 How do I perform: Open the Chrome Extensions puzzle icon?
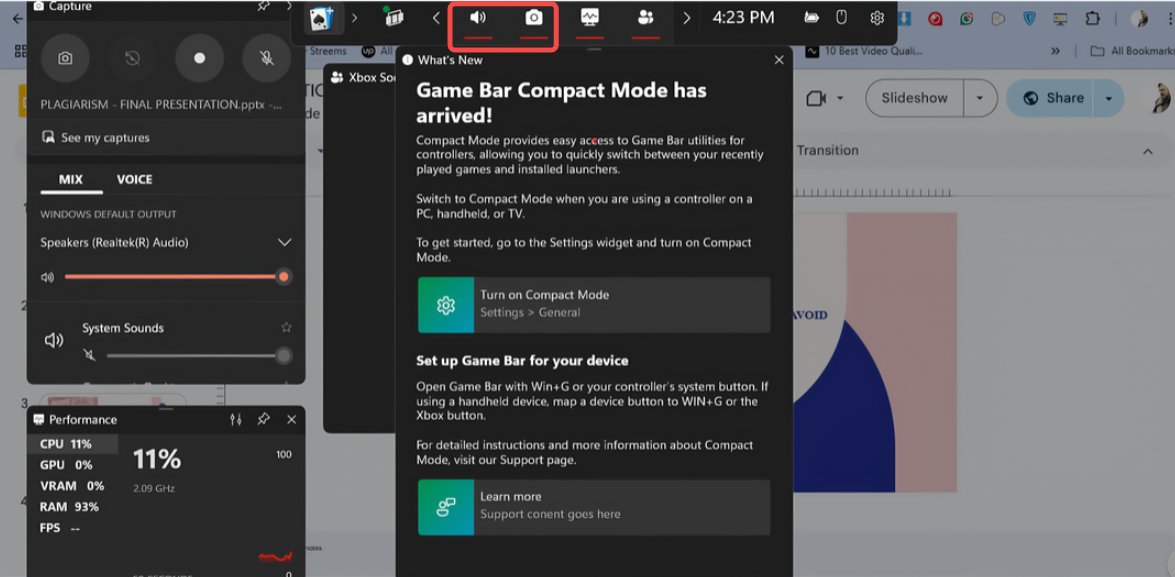[1093, 19]
